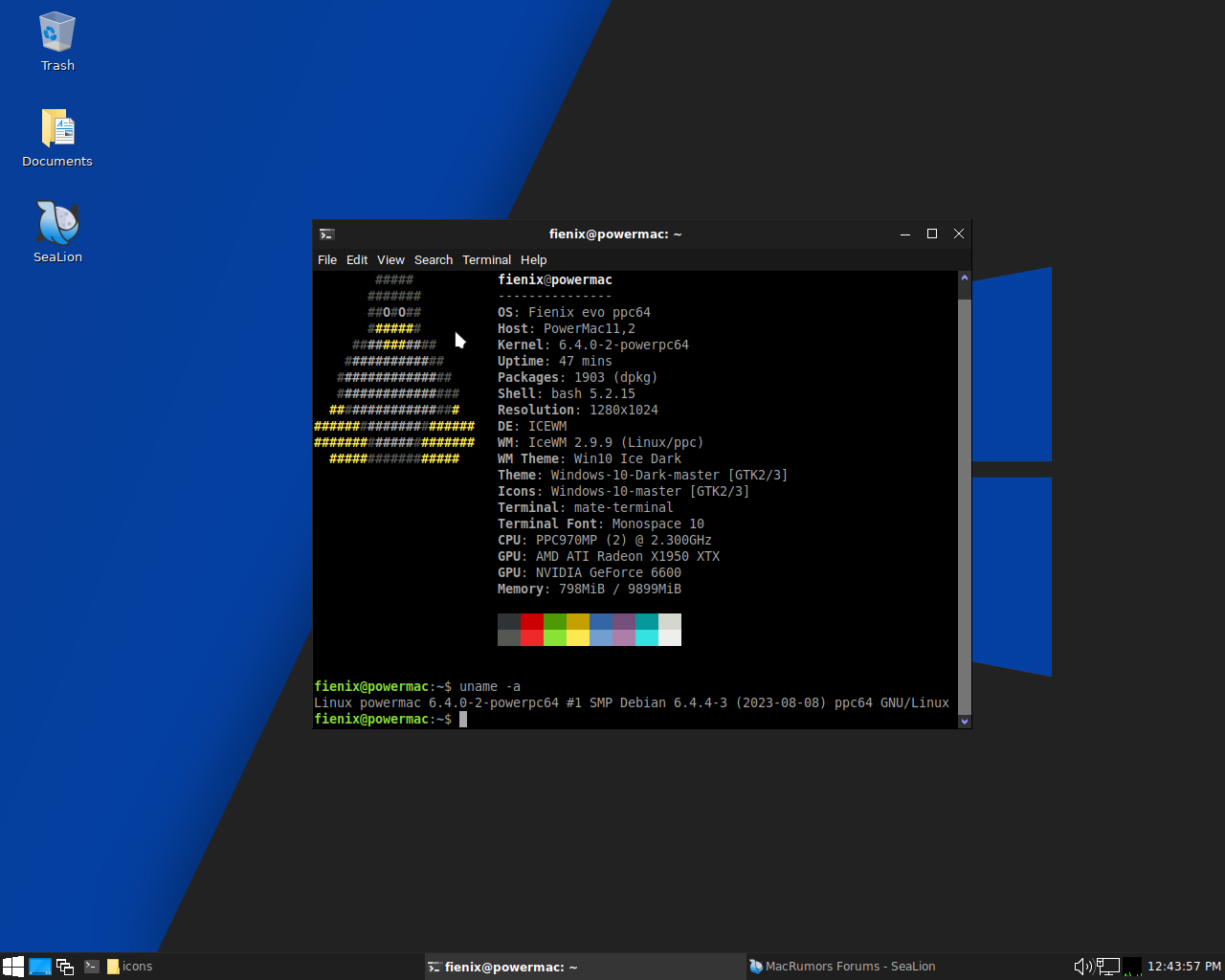Maximize the terminal window
This screenshot has height=980, width=1225.
(932, 234)
